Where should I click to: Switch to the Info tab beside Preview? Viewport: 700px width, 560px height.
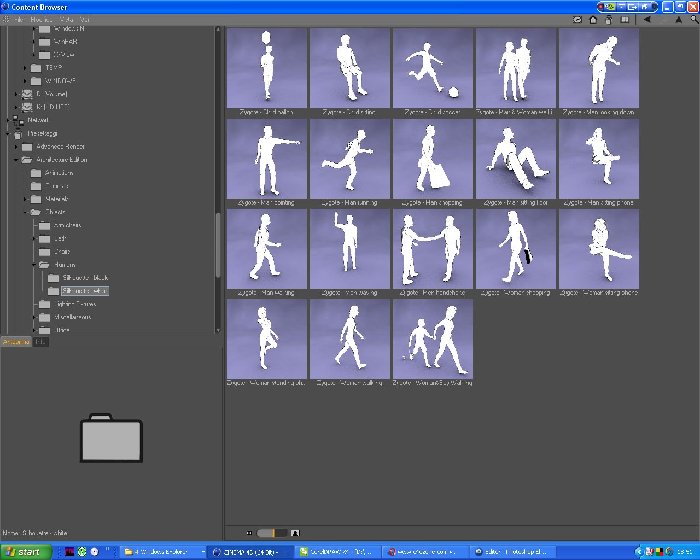[x=41, y=342]
